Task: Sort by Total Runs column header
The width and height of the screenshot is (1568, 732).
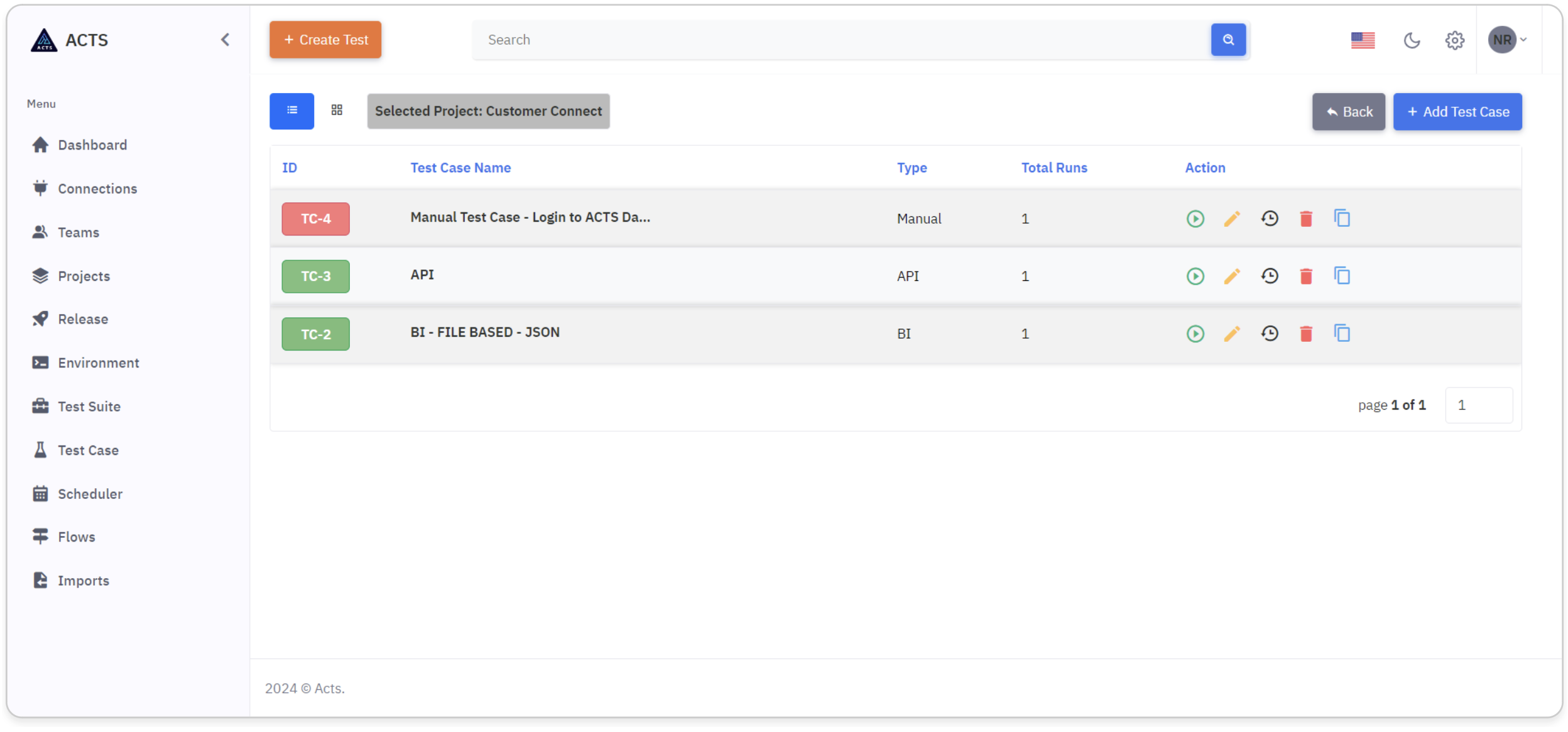Action: pyautogui.click(x=1053, y=168)
